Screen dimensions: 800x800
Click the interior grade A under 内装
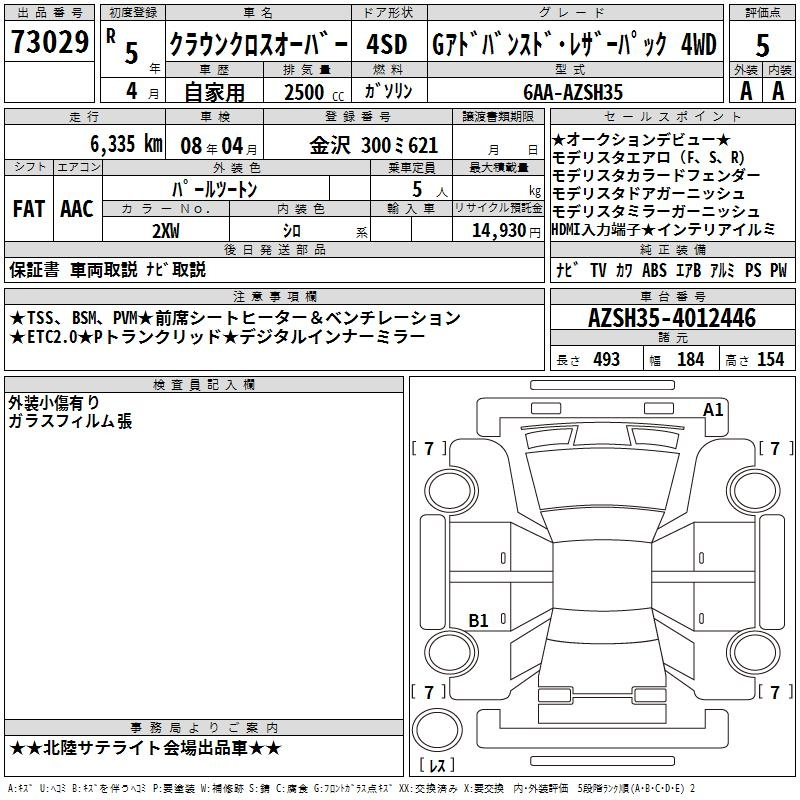tap(779, 89)
